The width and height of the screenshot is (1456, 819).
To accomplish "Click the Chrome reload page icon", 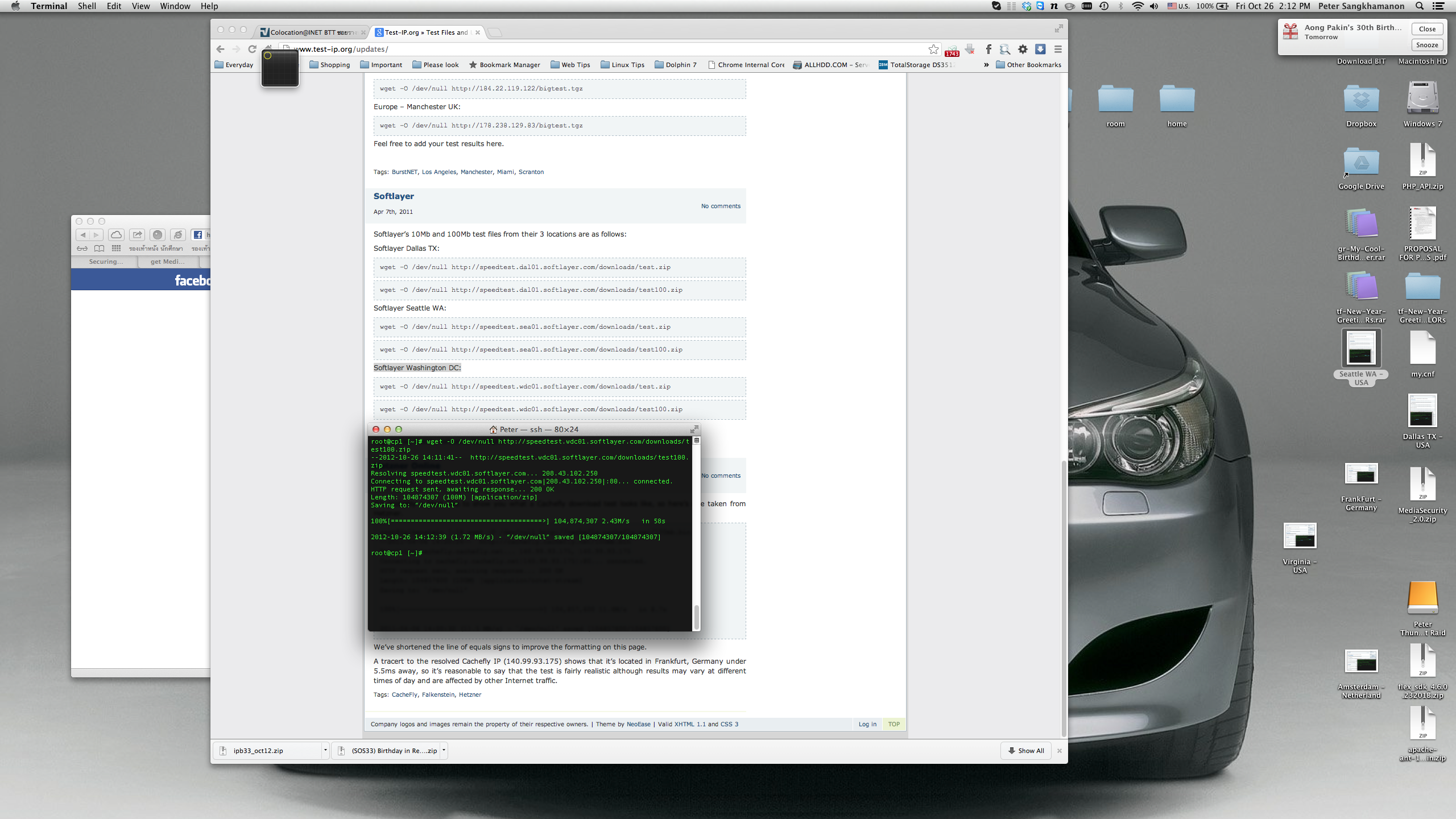I will point(252,49).
